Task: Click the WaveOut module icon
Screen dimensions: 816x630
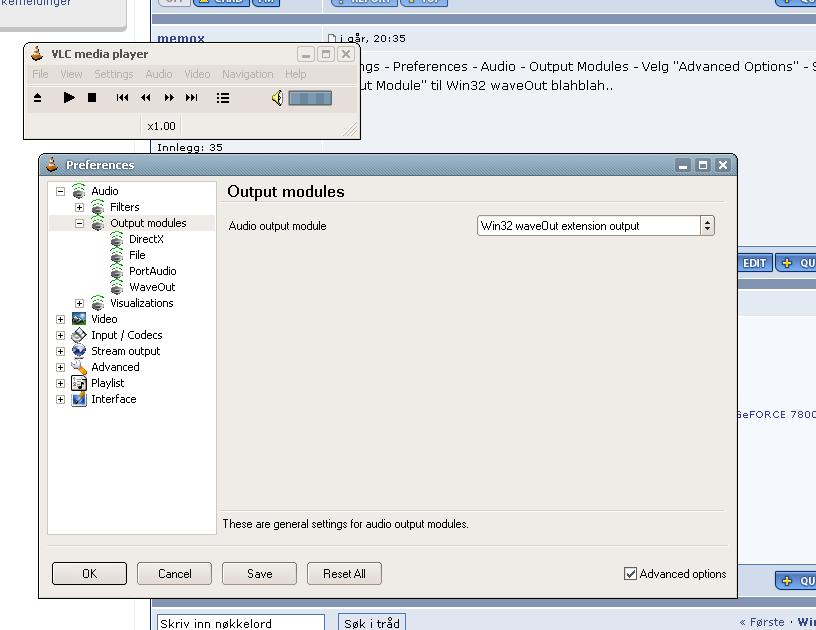Action: click(117, 287)
